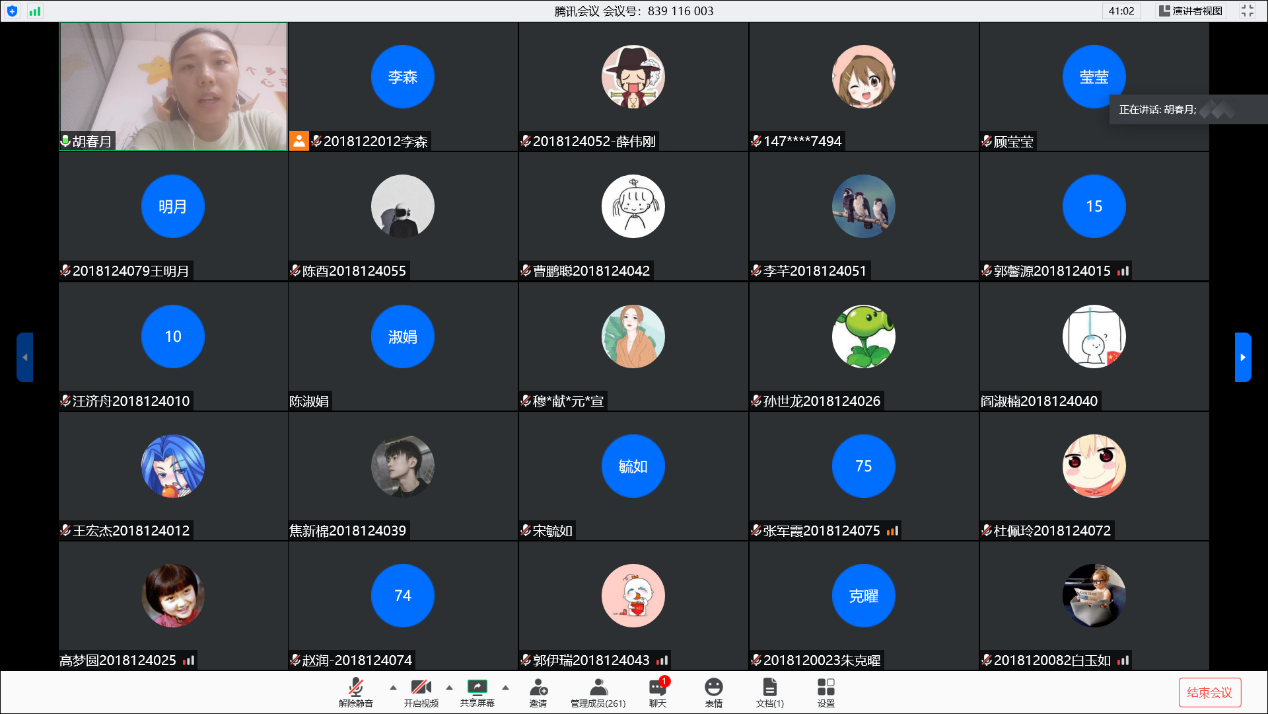Unmute the microphone (解除静音)

[x=355, y=688]
